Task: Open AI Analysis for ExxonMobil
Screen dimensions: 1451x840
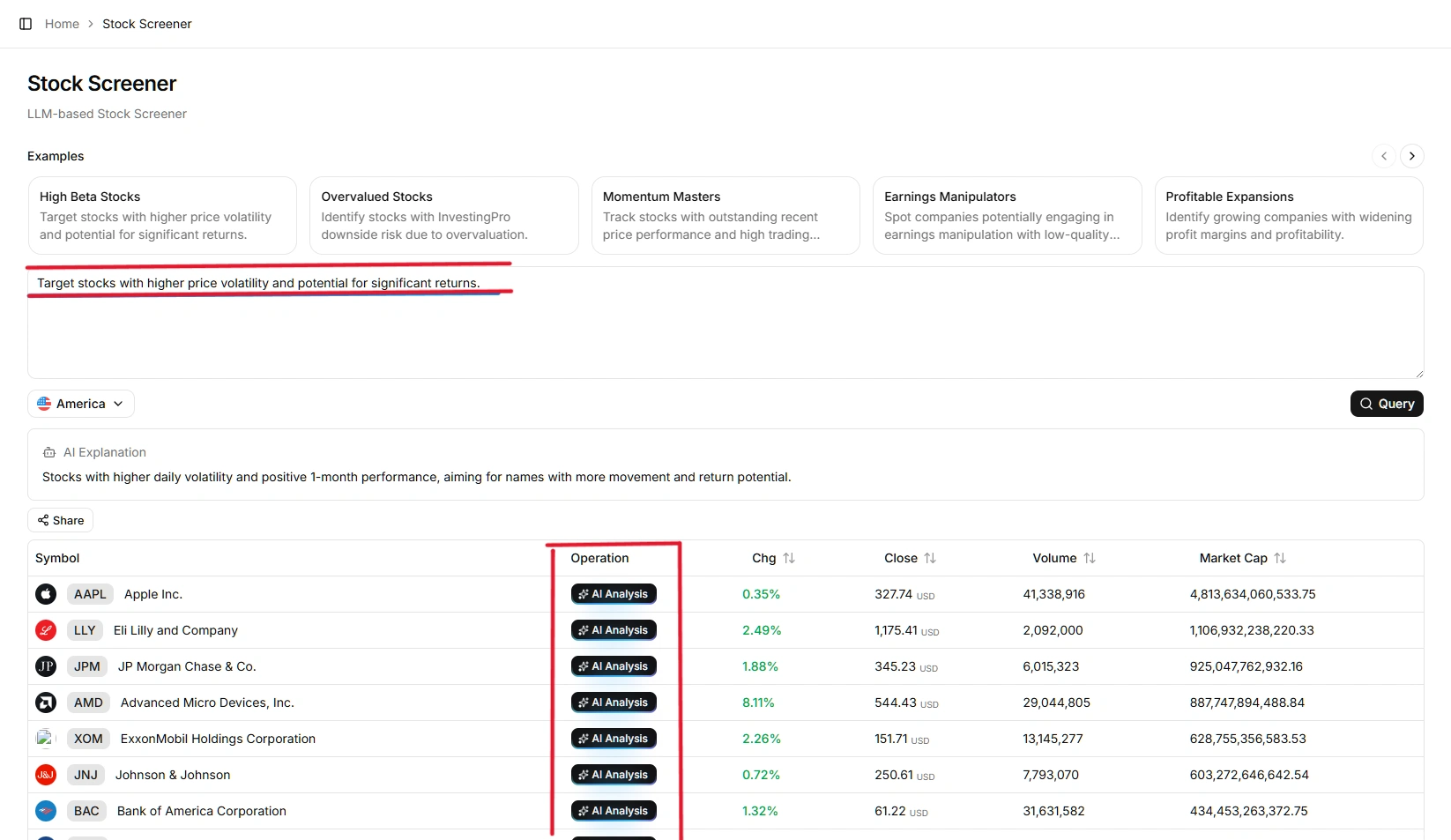Action: pyautogui.click(x=614, y=739)
